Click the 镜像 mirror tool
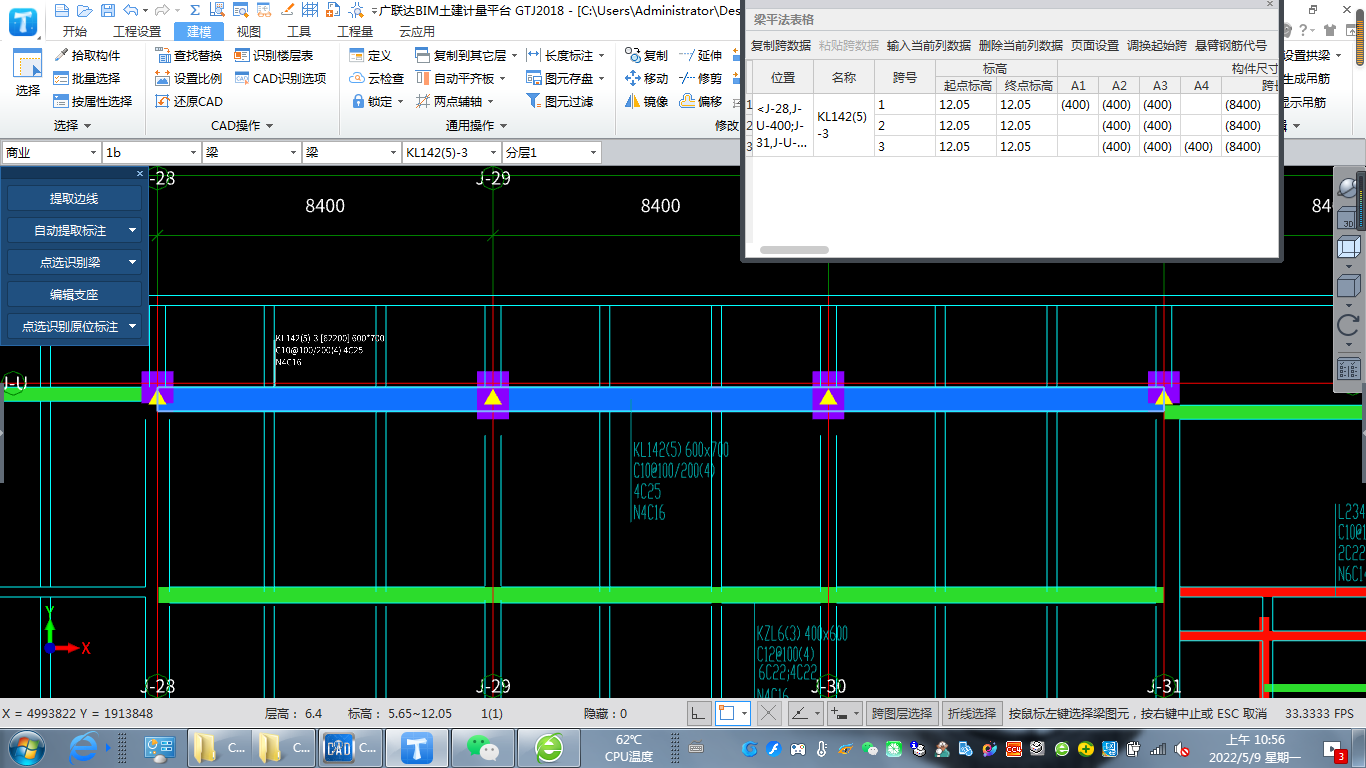1366x768 pixels. [646, 101]
